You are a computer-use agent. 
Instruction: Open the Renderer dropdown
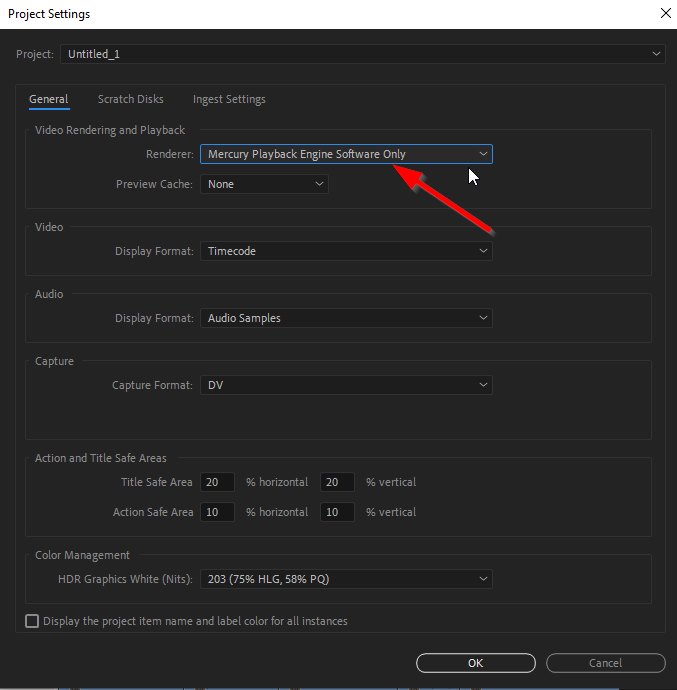[x=346, y=154]
